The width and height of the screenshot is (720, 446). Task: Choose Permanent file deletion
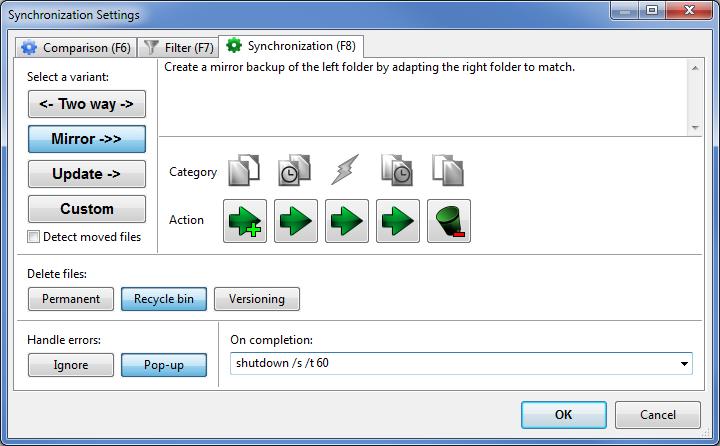(x=71, y=299)
